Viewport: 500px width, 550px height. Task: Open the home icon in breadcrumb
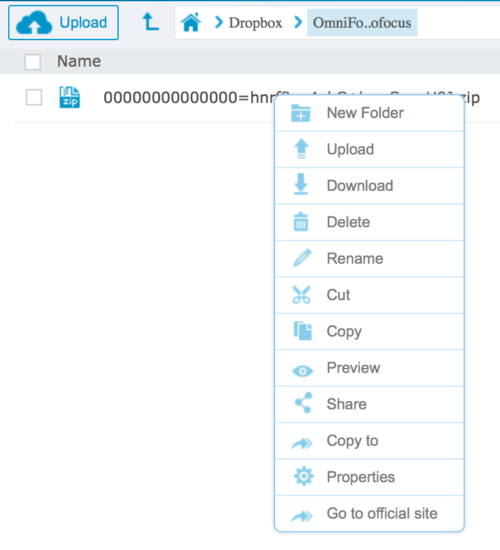pyautogui.click(x=191, y=22)
